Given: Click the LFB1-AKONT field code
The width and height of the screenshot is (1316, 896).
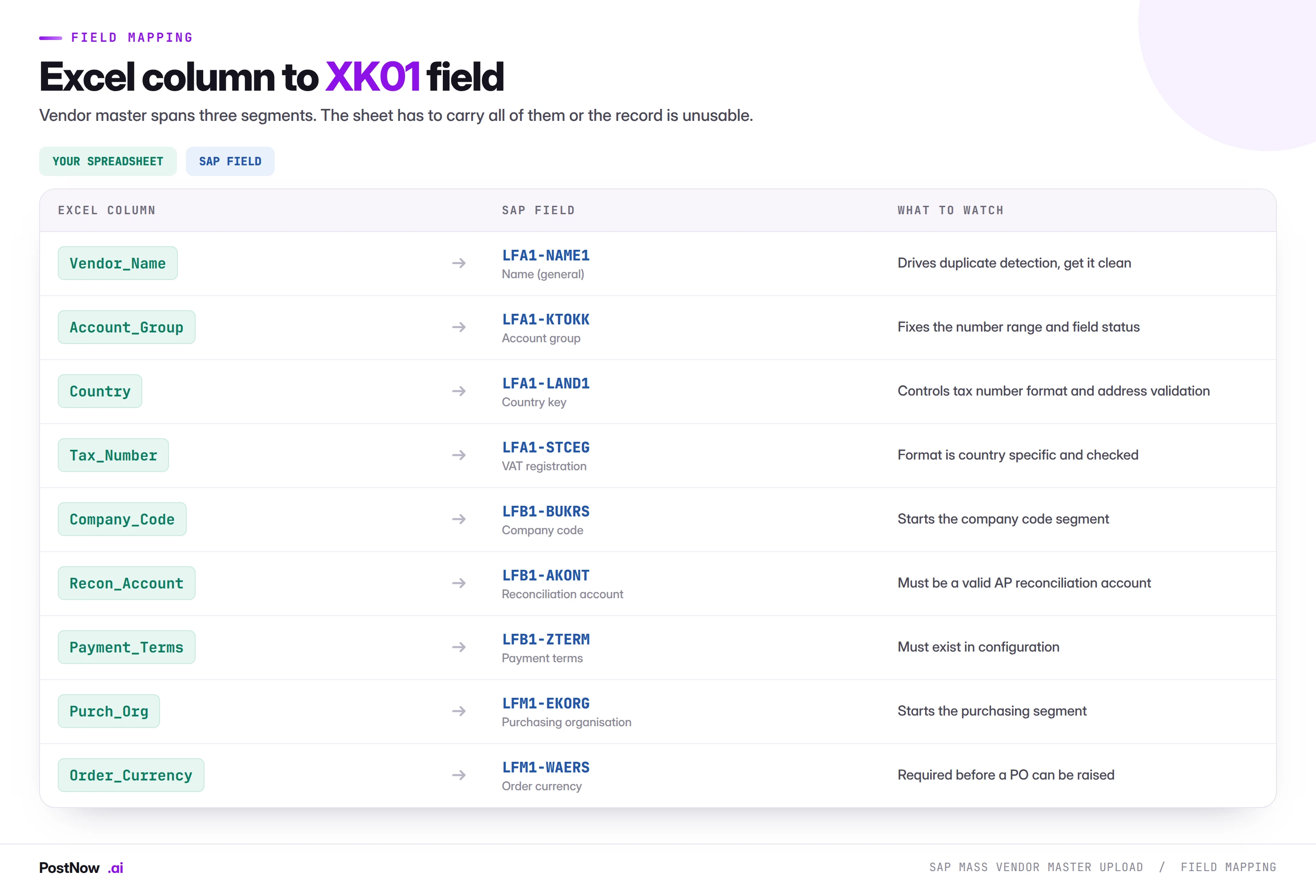Looking at the screenshot, I should [546, 575].
